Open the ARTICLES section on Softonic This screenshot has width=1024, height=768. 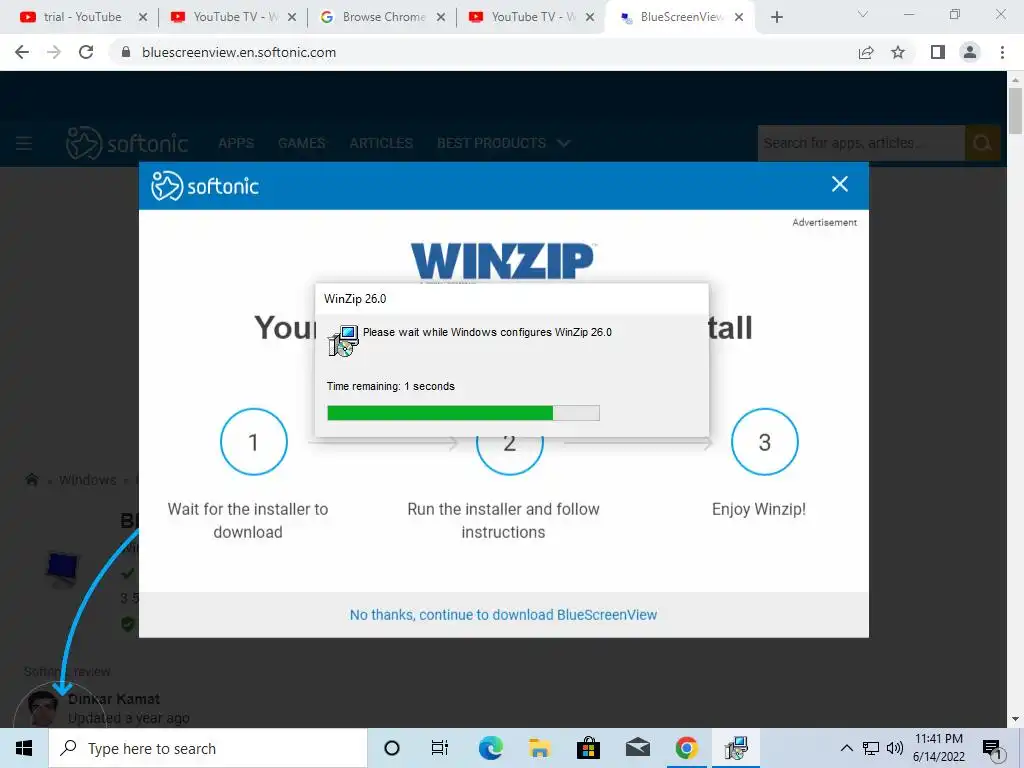381,143
